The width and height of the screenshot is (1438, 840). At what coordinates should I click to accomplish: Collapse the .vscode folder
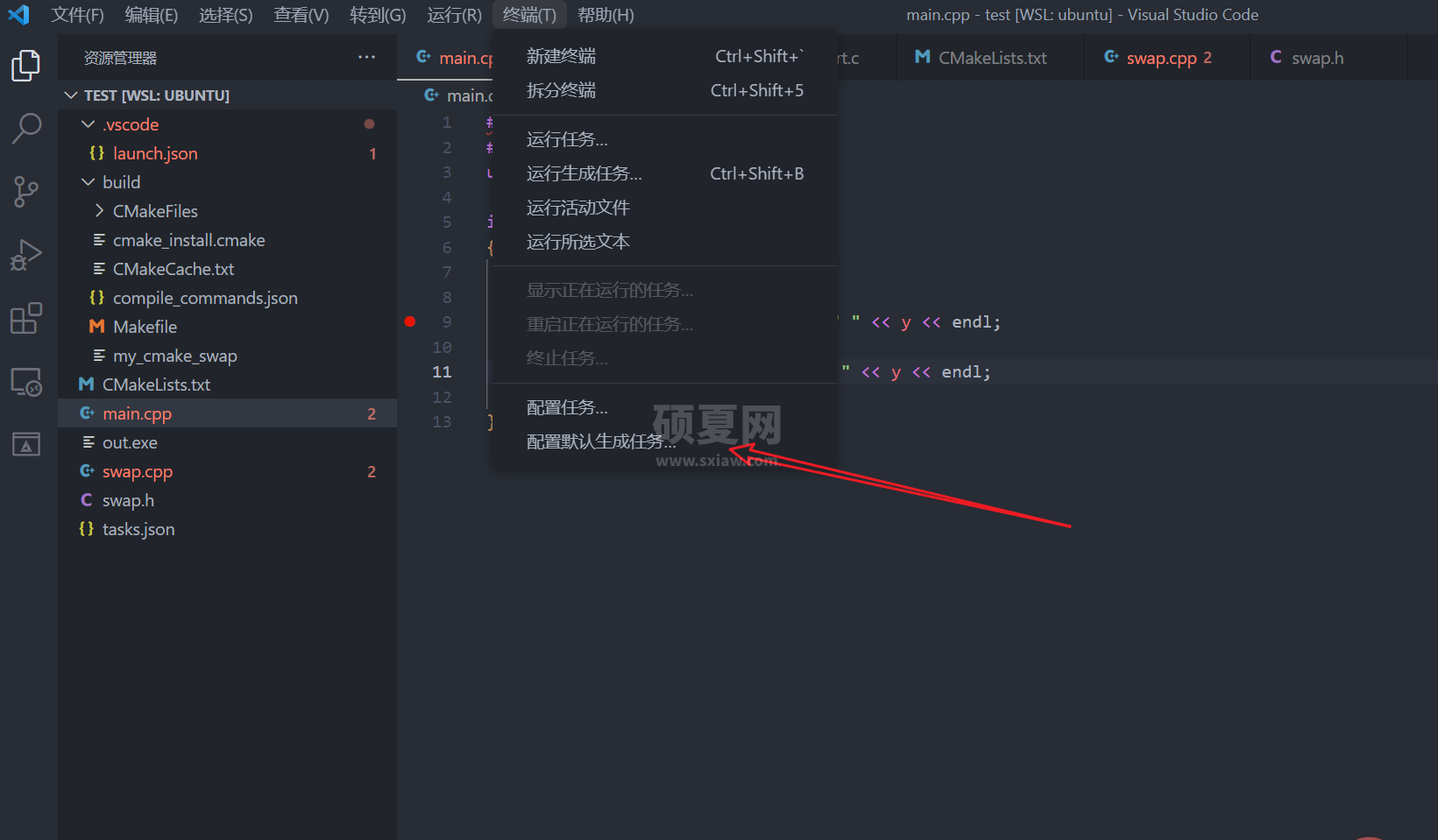click(88, 124)
